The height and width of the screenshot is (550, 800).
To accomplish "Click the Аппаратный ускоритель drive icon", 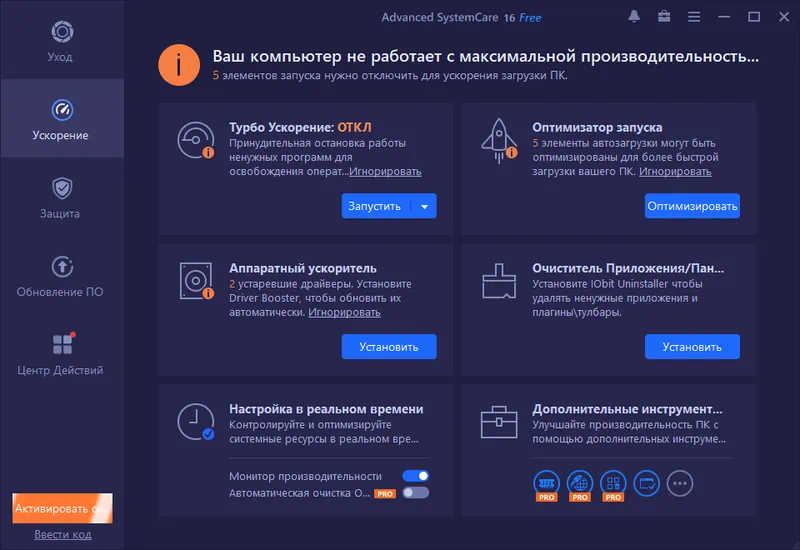I will click(196, 281).
